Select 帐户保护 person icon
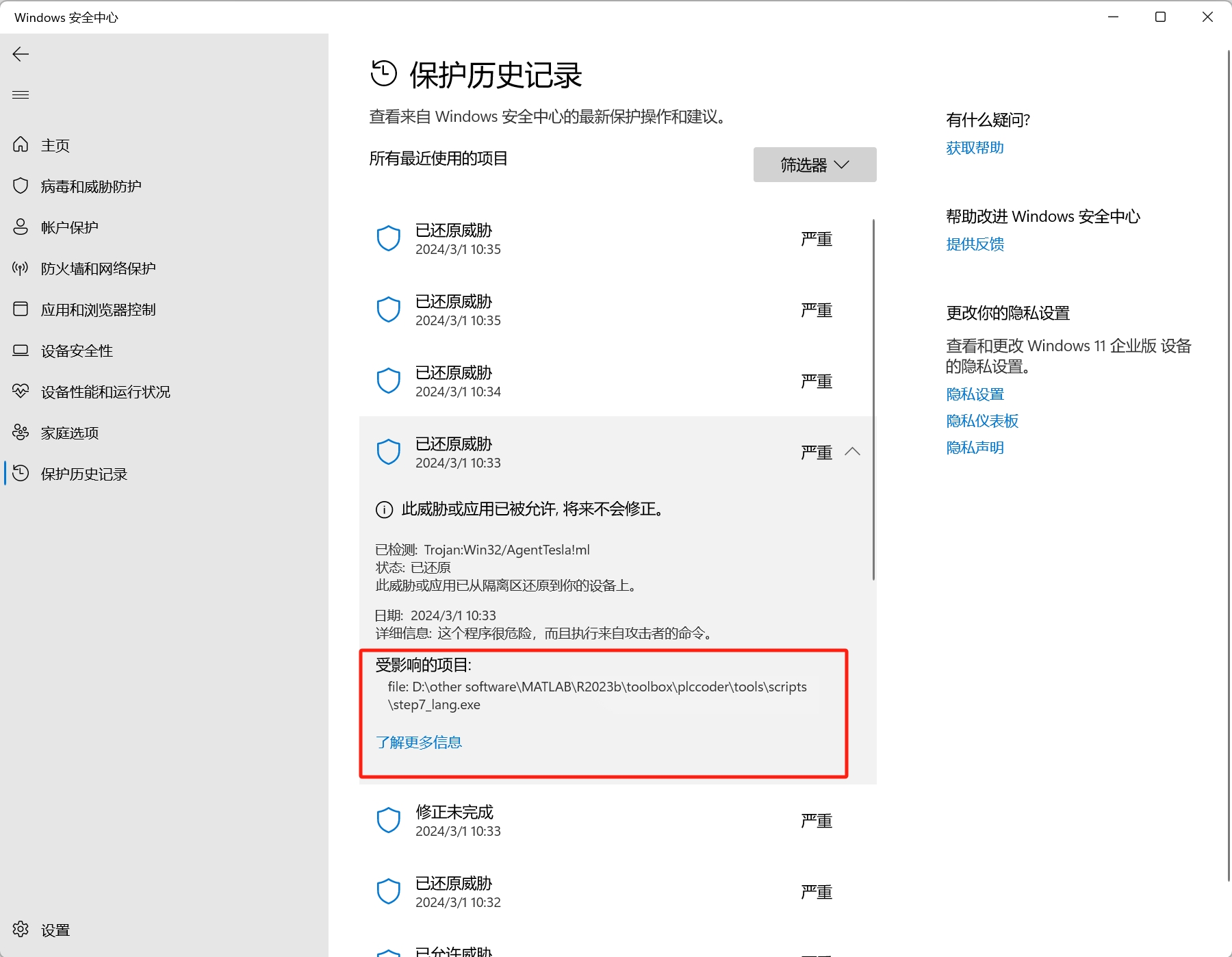This screenshot has width=1232, height=957. coord(21,227)
